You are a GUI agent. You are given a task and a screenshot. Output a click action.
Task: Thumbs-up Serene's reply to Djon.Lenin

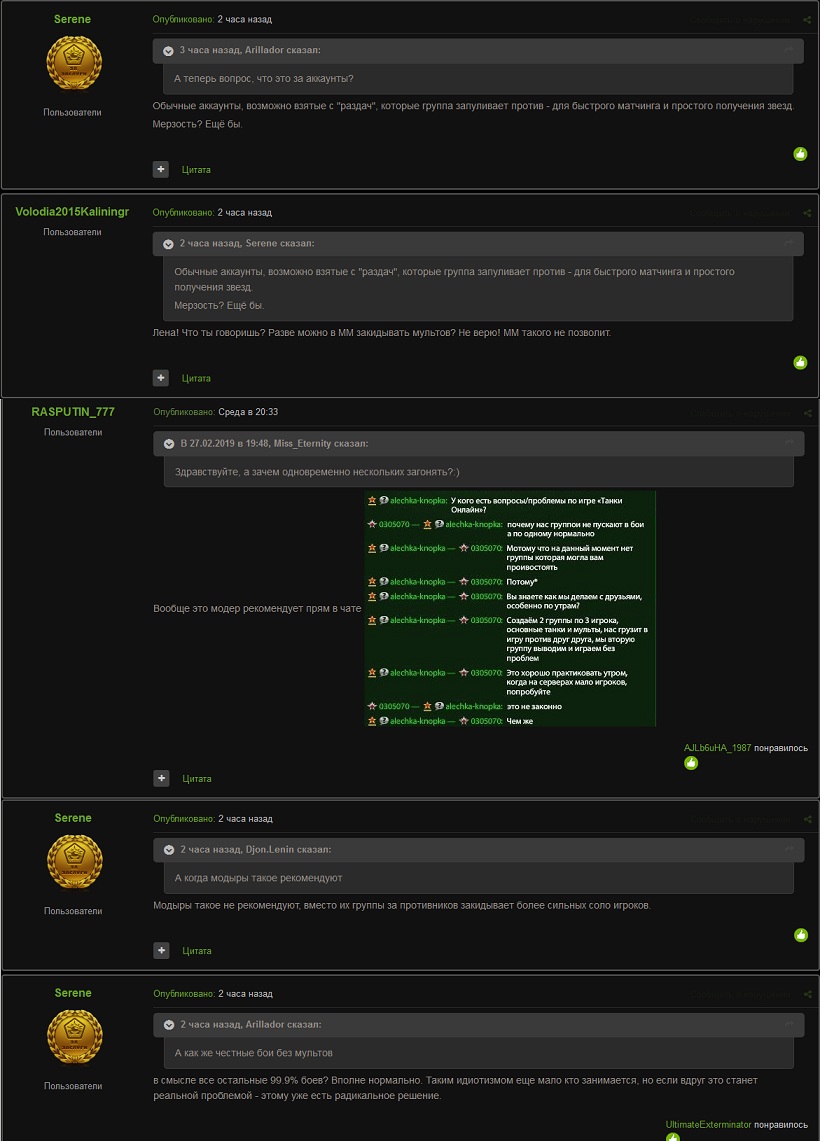click(800, 935)
